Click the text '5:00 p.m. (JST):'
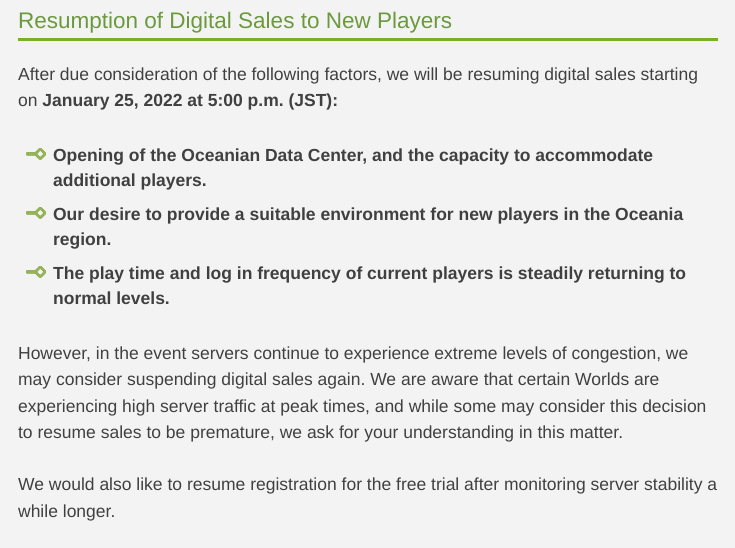 pyautogui.click(x=272, y=100)
